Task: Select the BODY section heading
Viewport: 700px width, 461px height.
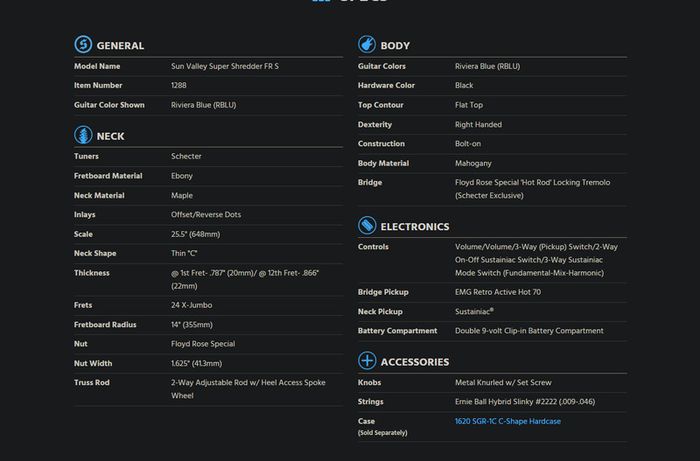Action: tap(395, 46)
